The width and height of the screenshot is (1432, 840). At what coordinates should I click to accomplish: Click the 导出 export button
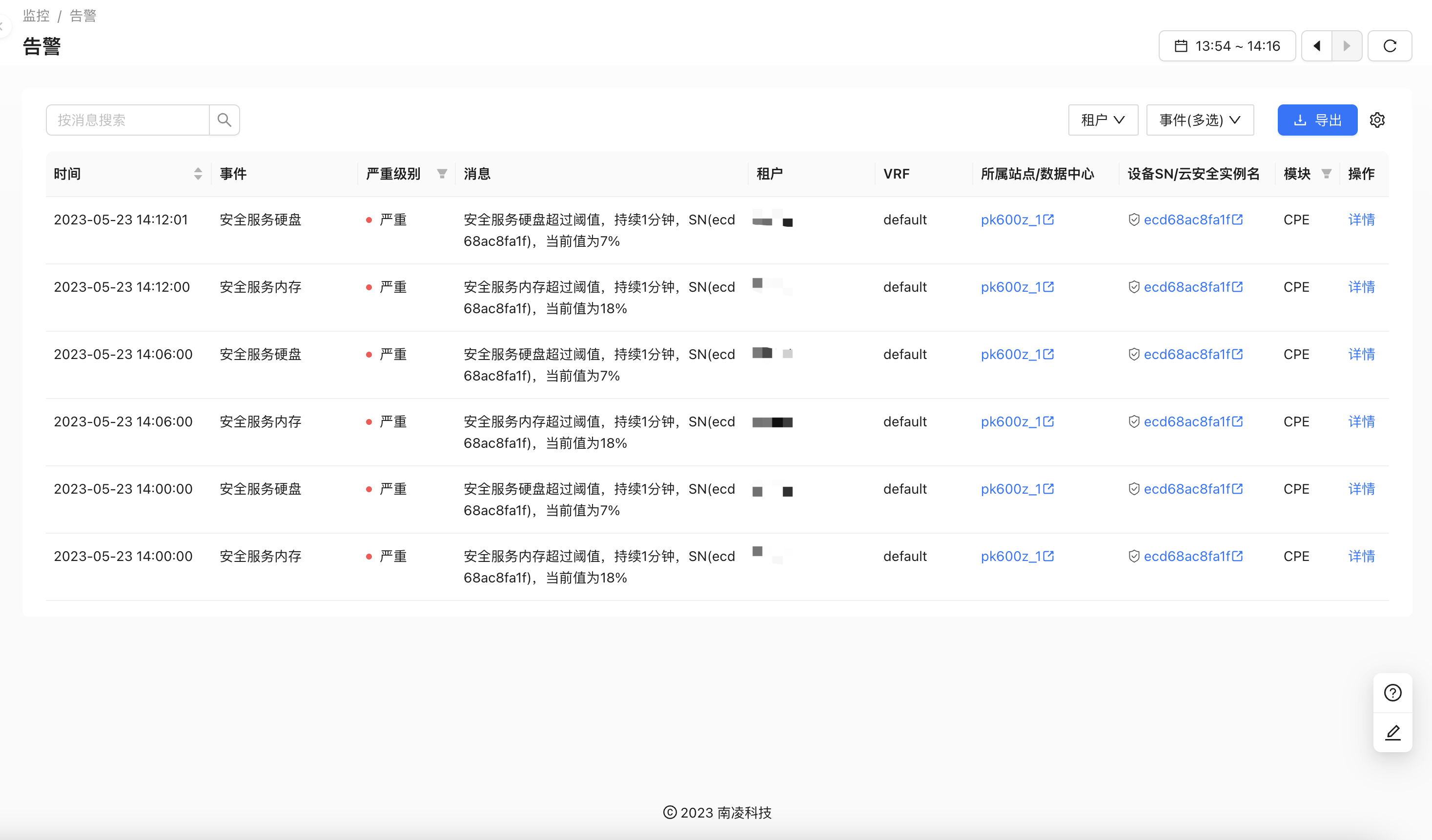point(1317,120)
